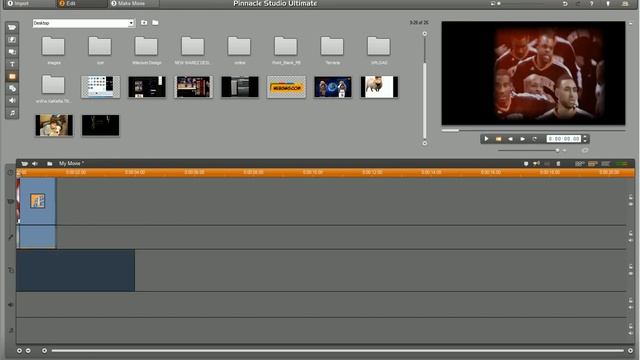This screenshot has height=360, width=640.
Task: Click the orange button next to Play
Action: click(x=498, y=139)
